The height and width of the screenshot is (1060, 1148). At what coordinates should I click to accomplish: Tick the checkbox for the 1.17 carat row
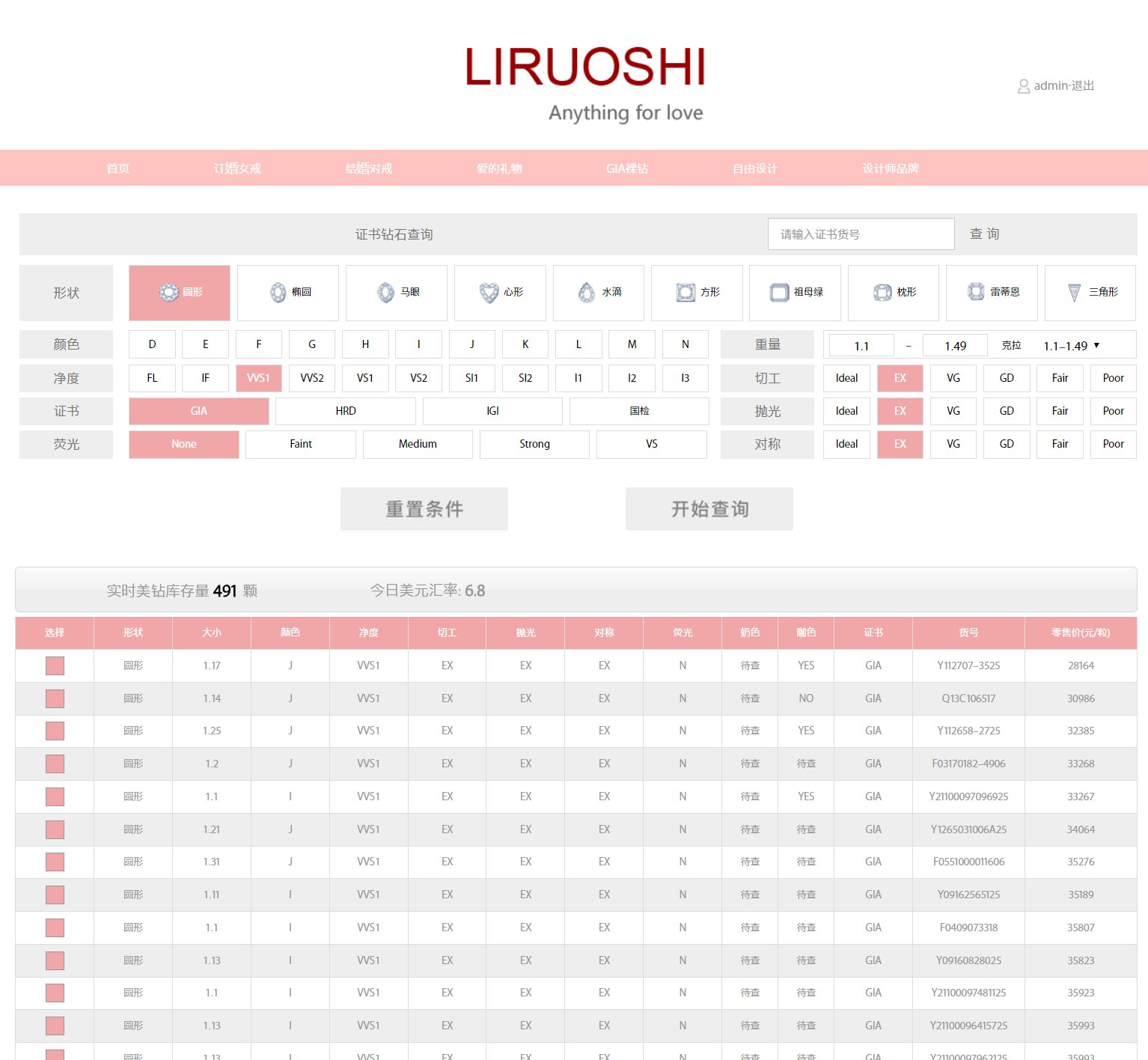pos(55,665)
